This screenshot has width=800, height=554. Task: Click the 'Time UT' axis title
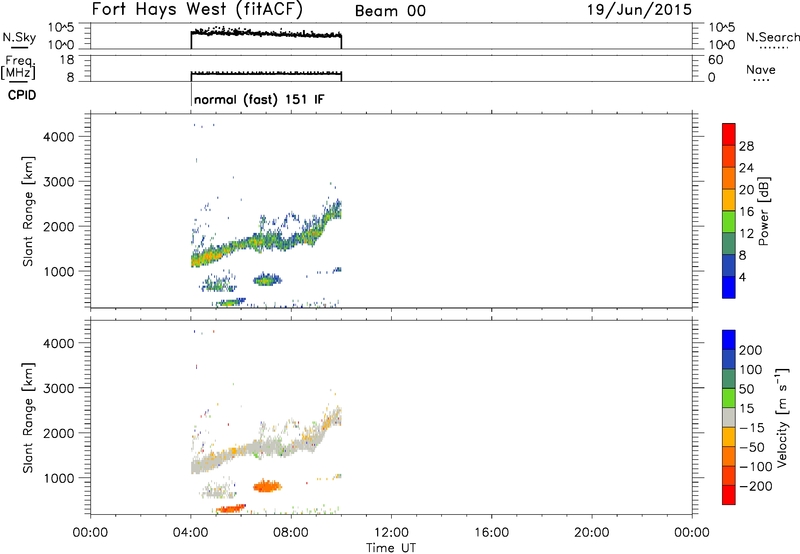tap(391, 548)
